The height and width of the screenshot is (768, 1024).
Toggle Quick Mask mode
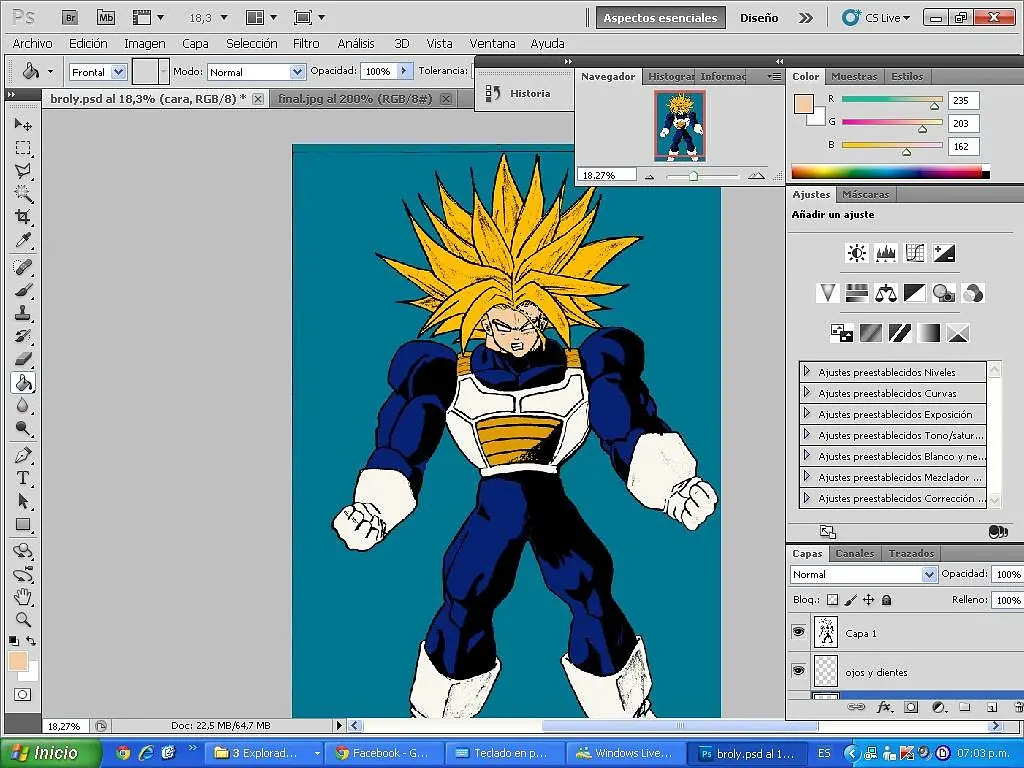point(23,694)
